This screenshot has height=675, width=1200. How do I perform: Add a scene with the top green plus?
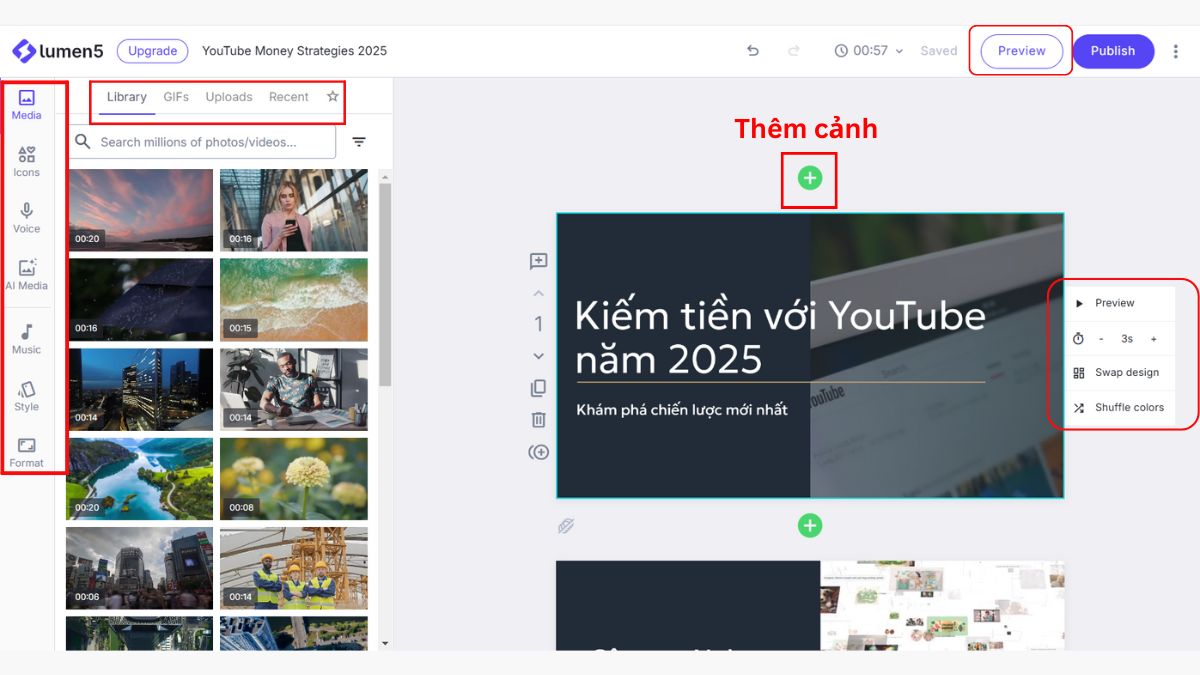tap(810, 178)
